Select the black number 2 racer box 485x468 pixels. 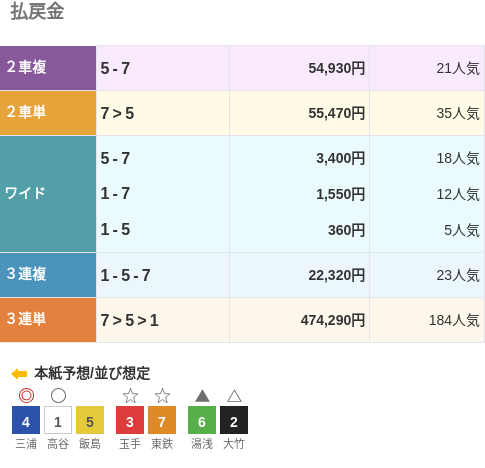(x=234, y=420)
